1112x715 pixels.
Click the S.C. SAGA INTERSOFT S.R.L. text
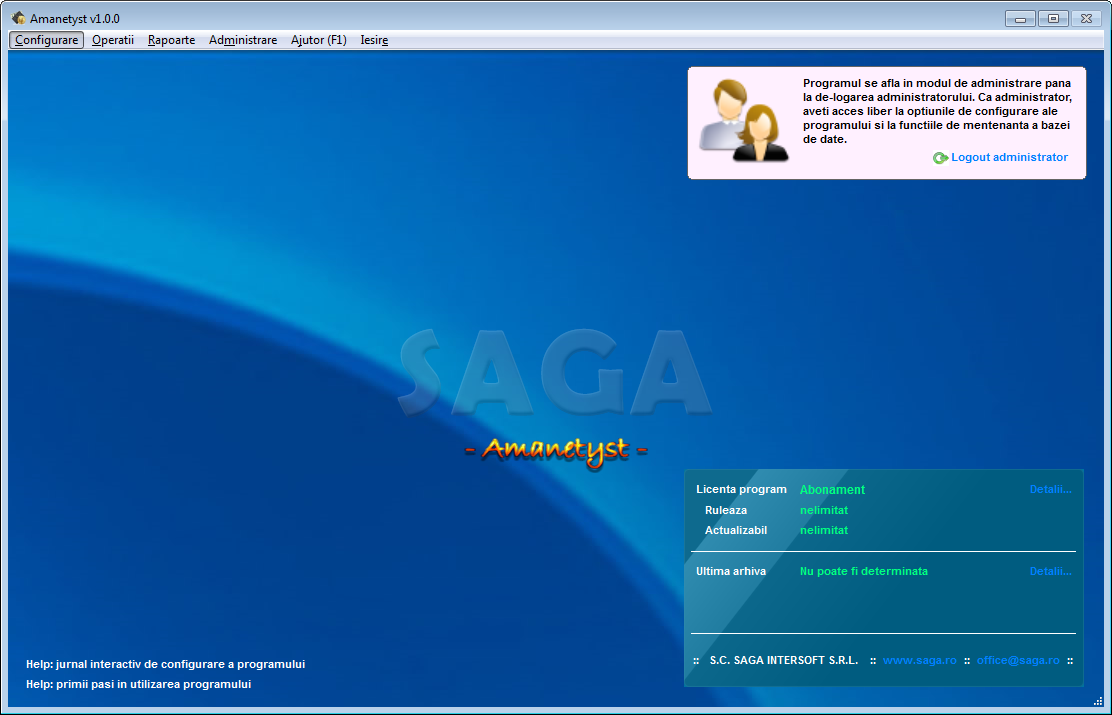click(784, 660)
